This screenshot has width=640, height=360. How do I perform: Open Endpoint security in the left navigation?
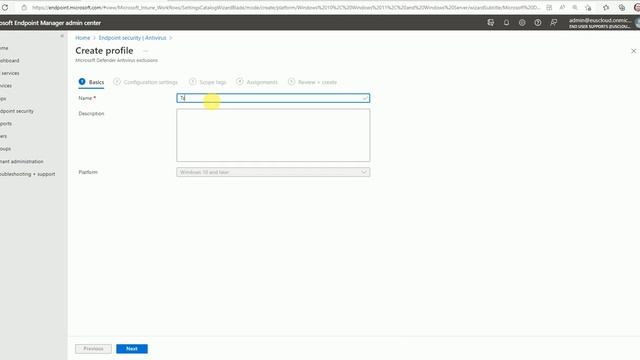(17, 111)
